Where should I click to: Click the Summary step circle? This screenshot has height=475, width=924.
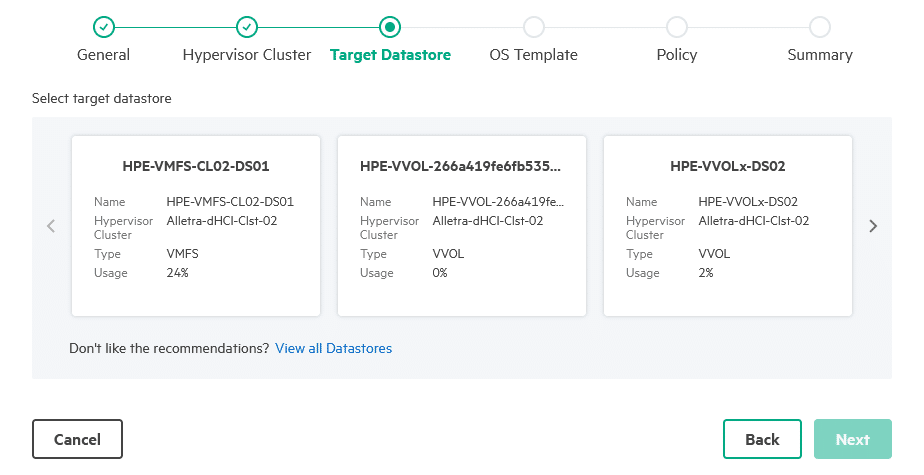(x=820, y=27)
